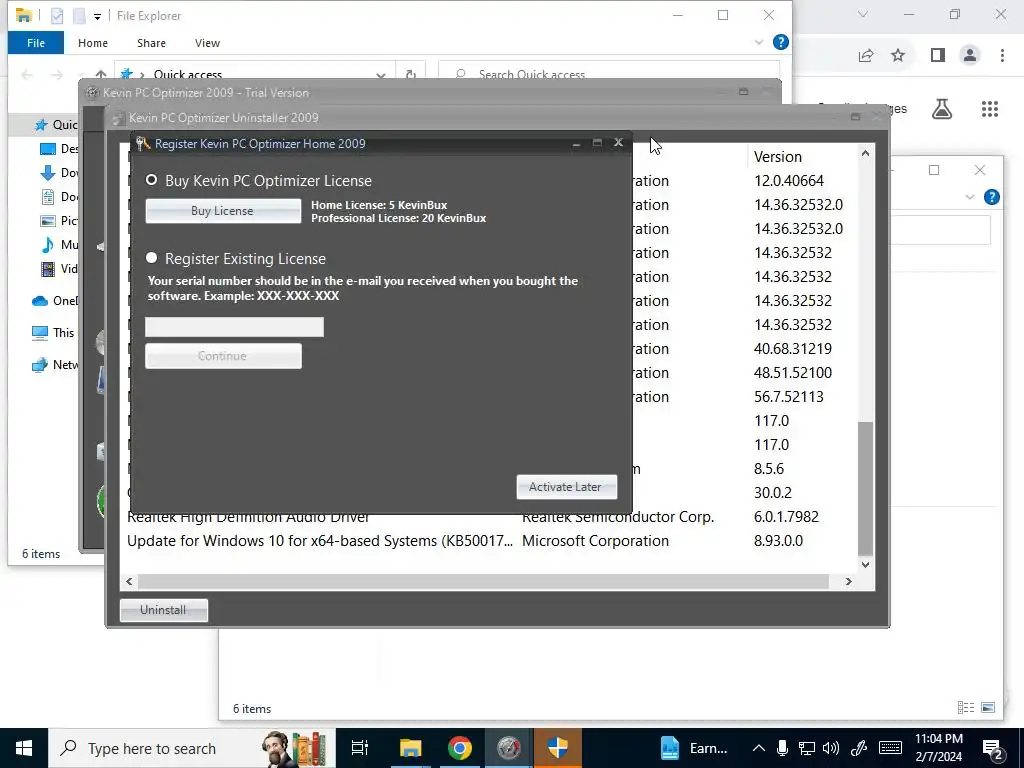Click Chrome share page icon

pos(866,56)
